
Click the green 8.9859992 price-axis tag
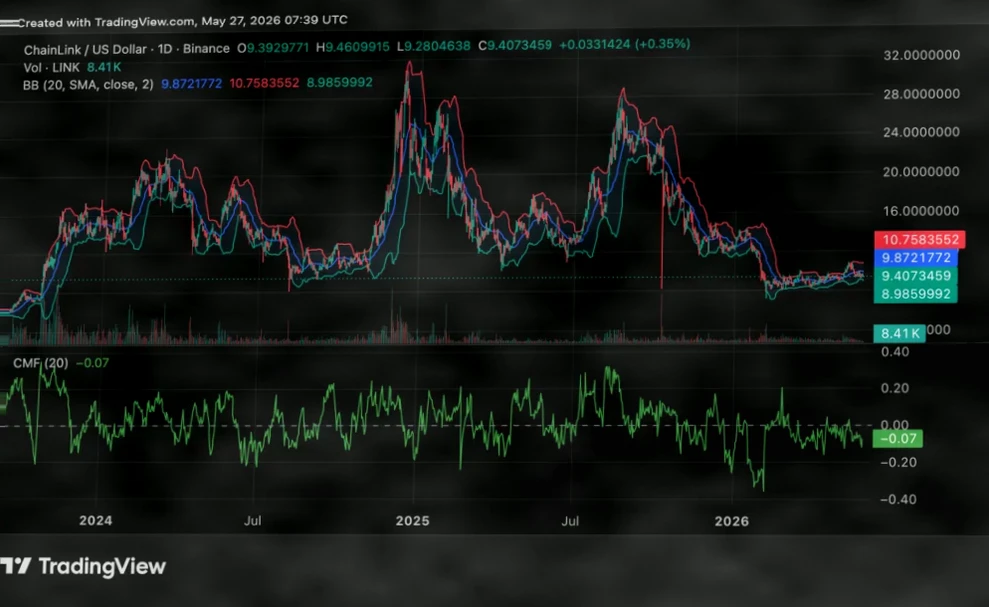(x=916, y=294)
